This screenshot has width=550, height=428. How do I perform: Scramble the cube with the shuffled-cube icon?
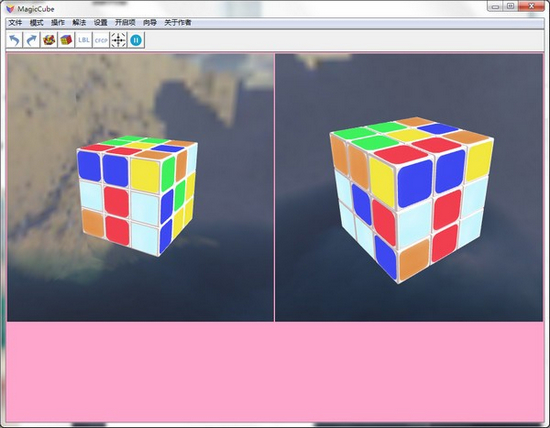(49, 40)
